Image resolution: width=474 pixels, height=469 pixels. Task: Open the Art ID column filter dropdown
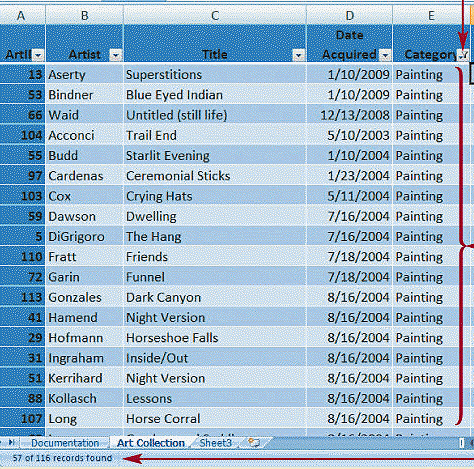point(38,55)
